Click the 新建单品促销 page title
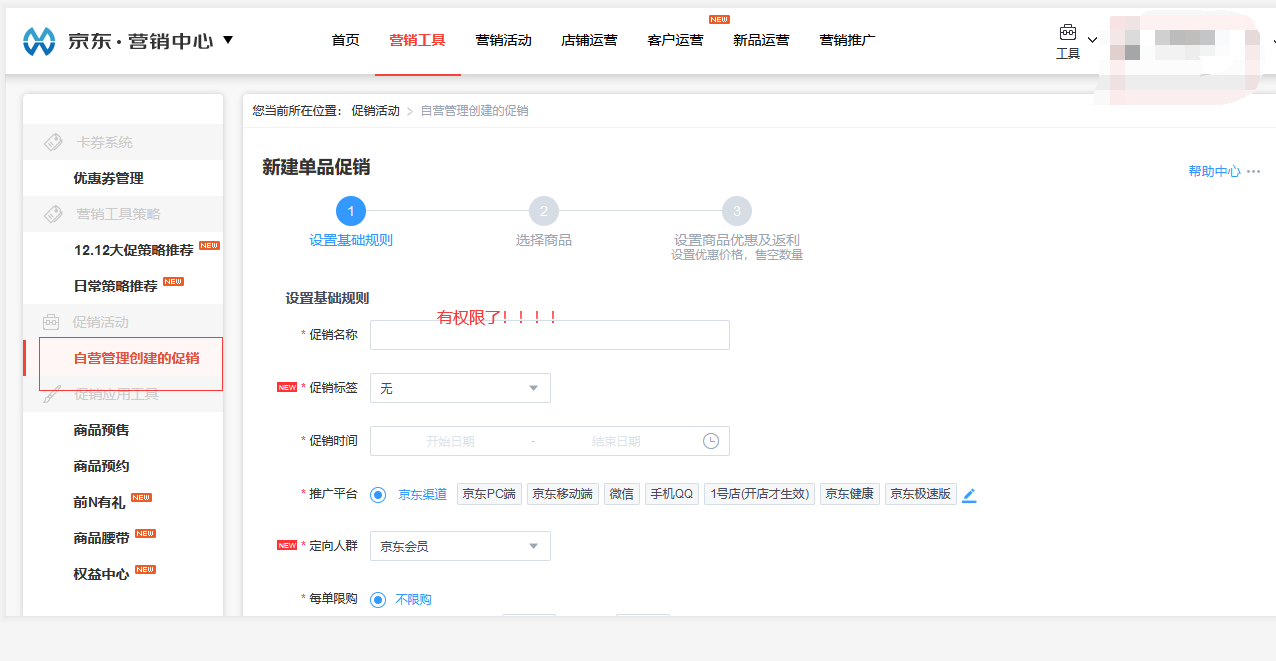 tap(316, 167)
